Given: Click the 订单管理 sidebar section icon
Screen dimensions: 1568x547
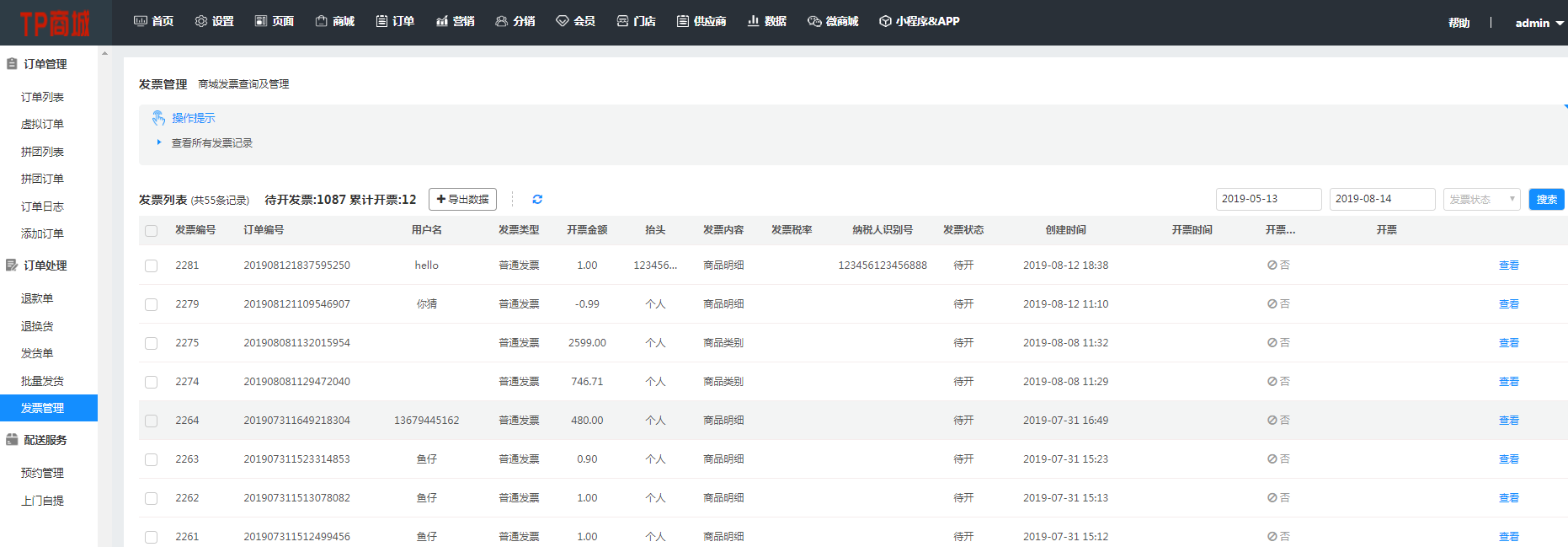Looking at the screenshot, I should (x=12, y=64).
